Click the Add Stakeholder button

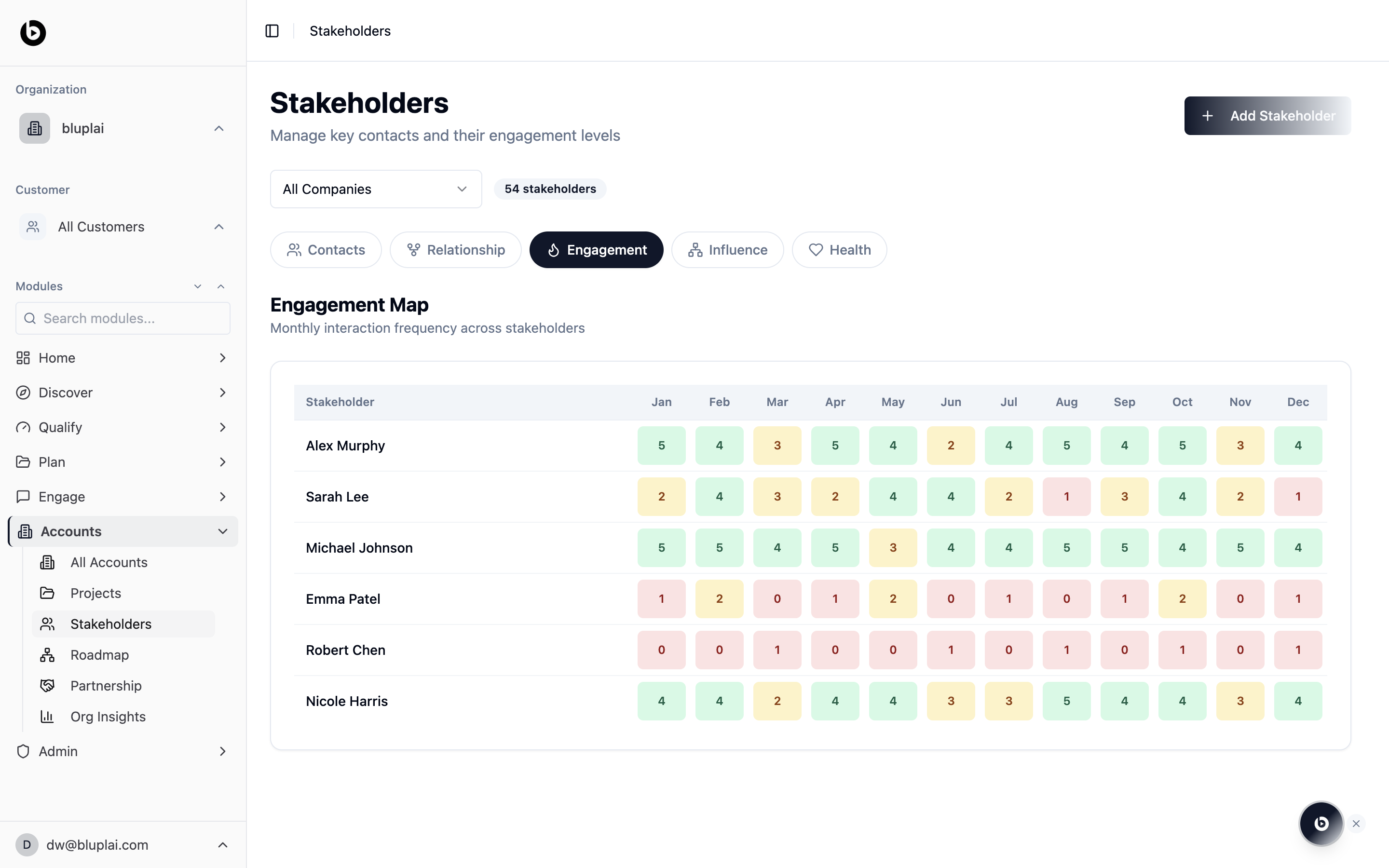click(x=1267, y=116)
